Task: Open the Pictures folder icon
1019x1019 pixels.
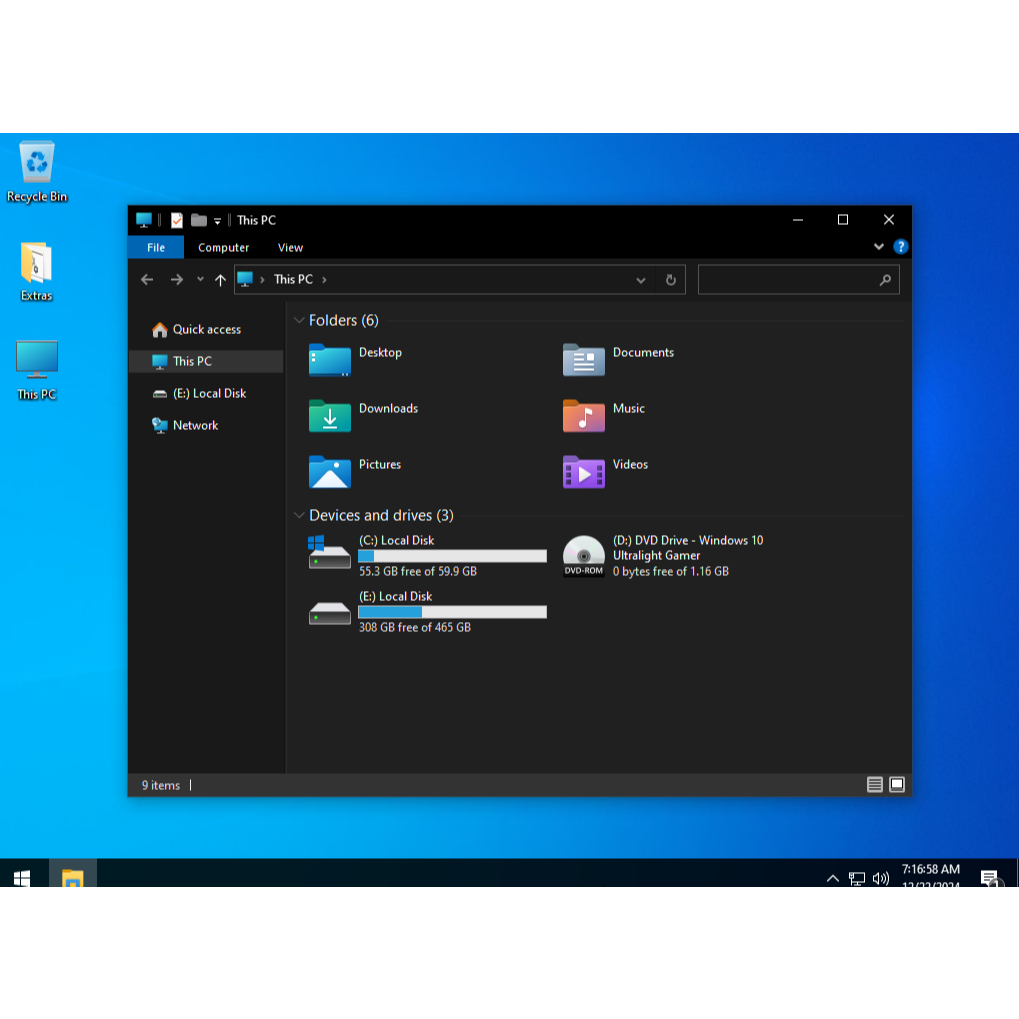Action: pyautogui.click(x=329, y=472)
